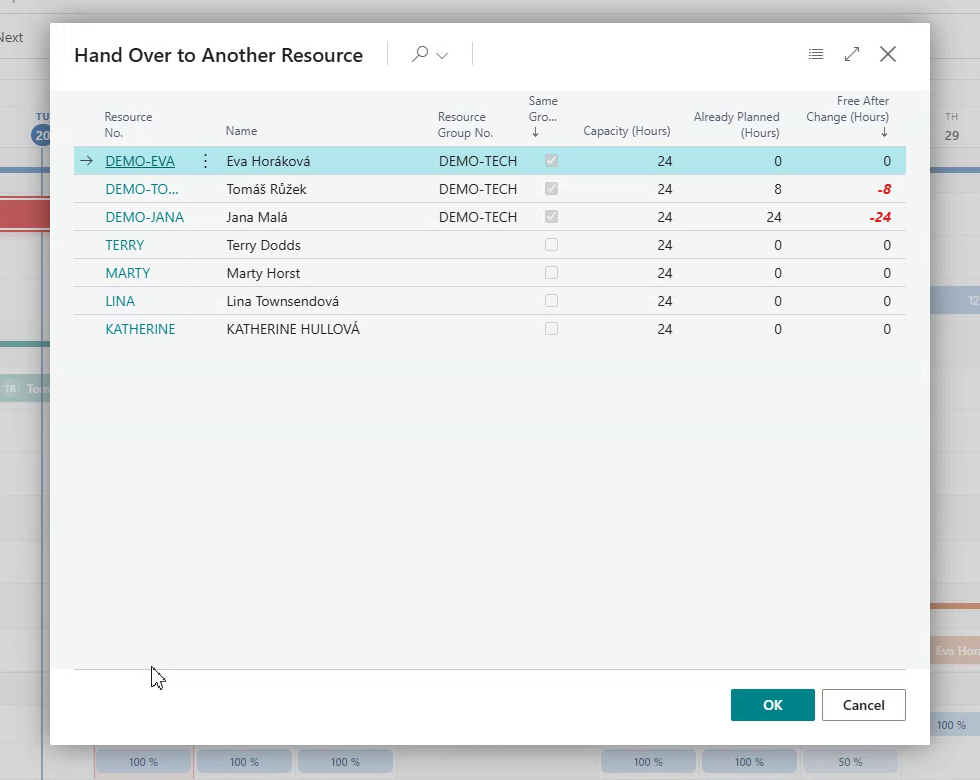Open the list view options icon

pos(816,54)
